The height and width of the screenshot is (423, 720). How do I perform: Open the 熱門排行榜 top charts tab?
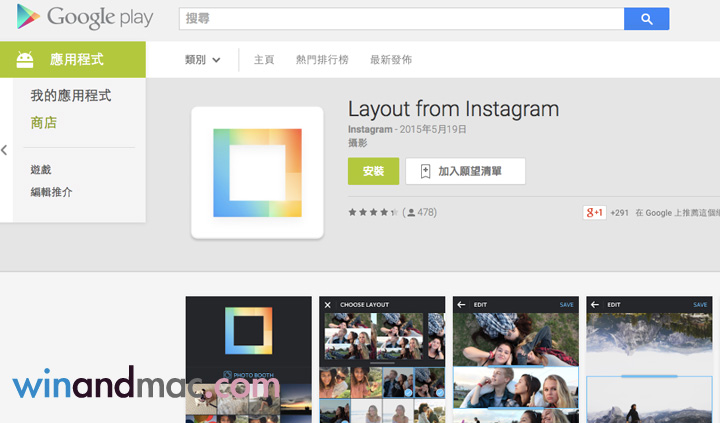pos(322,60)
